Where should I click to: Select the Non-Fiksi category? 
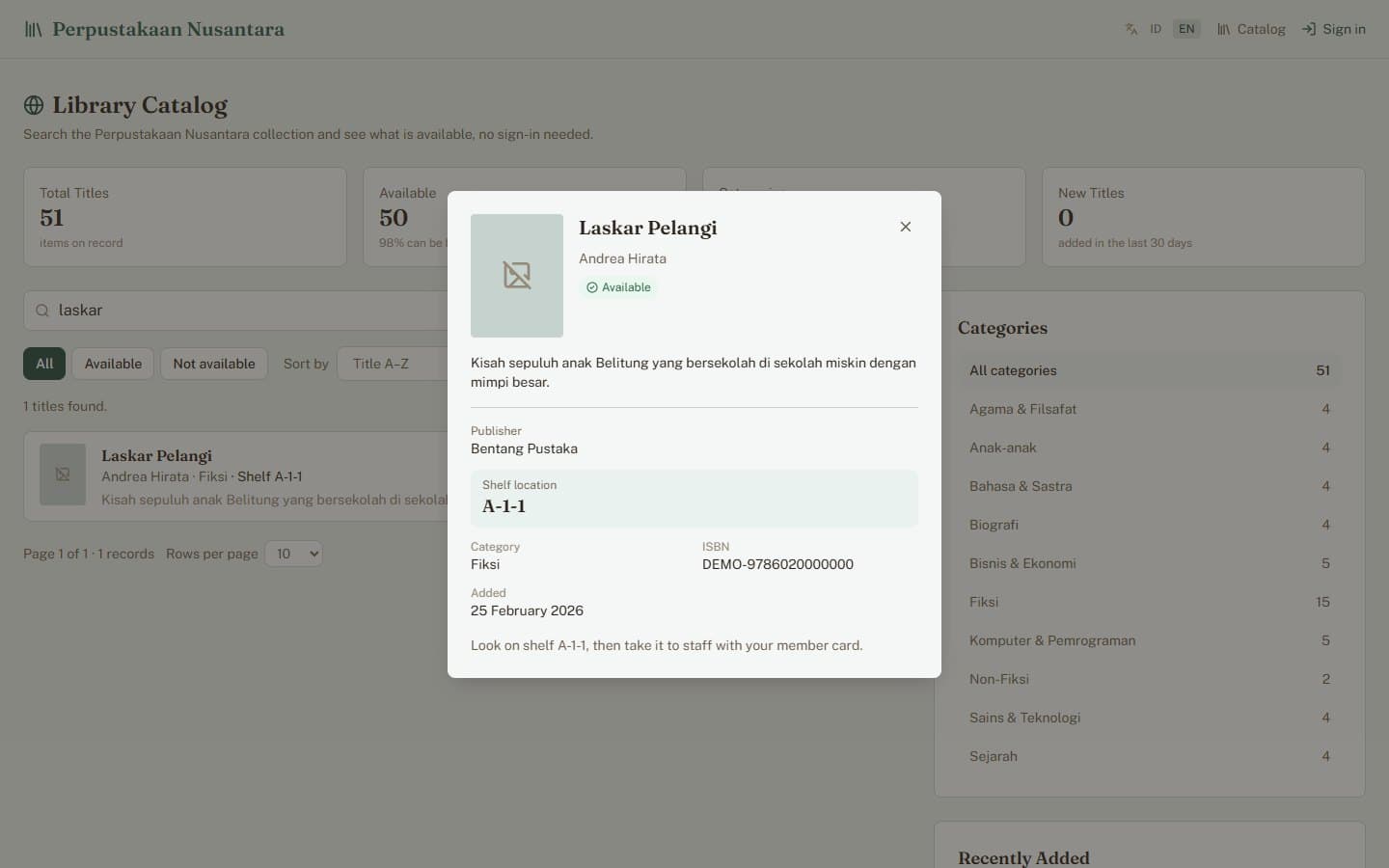[x=1150, y=679]
